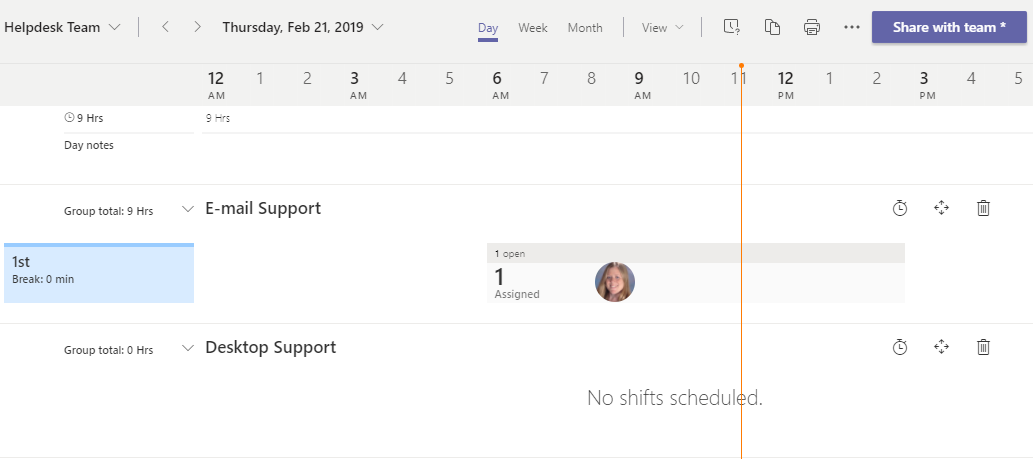The image size is (1033, 459).
Task: Open the View dropdown menu
Action: pyautogui.click(x=663, y=27)
